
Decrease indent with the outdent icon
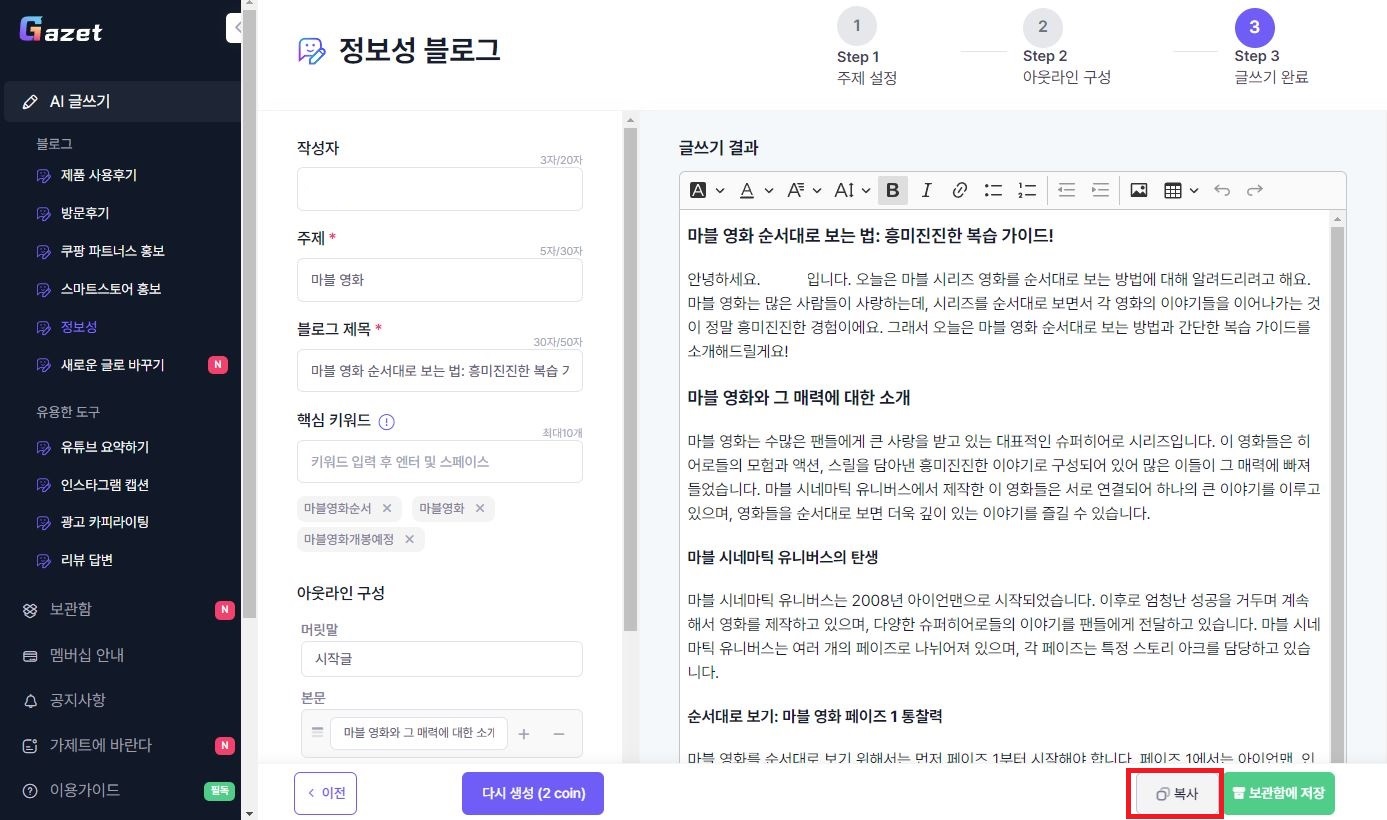pos(1067,190)
